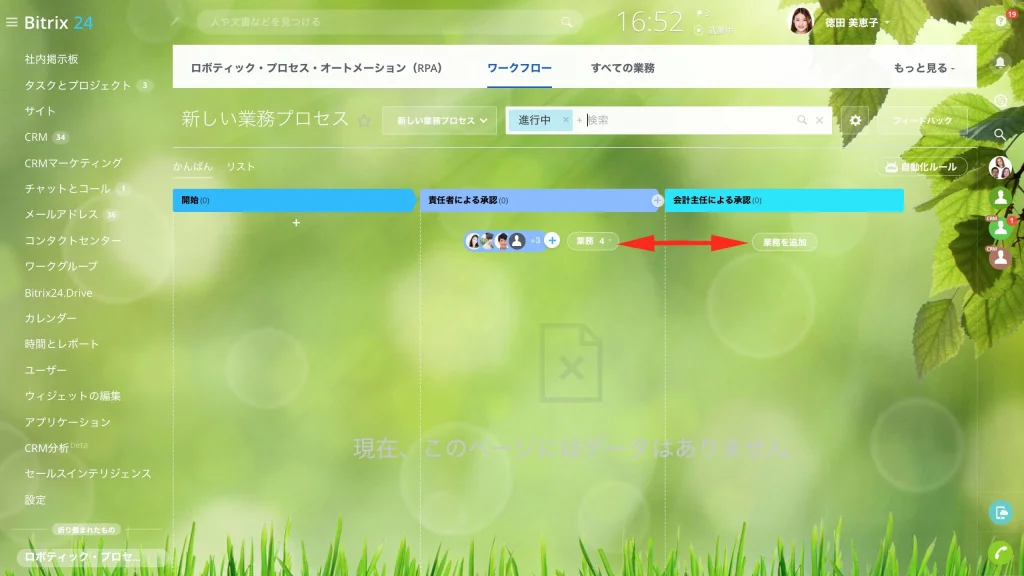Open the 新しい業務プロセス dropdown button

pyautogui.click(x=440, y=120)
